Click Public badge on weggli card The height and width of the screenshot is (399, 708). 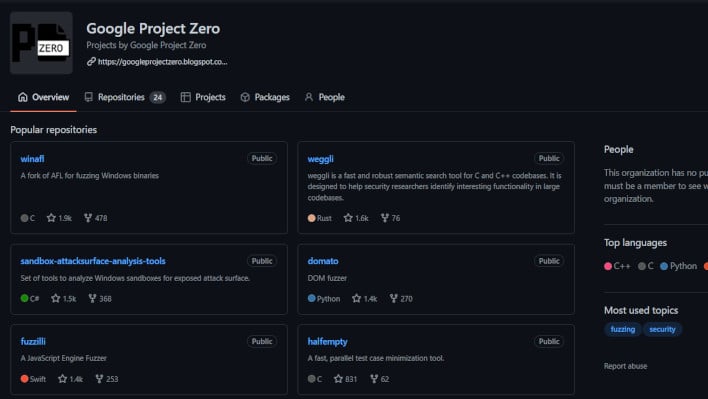549,158
